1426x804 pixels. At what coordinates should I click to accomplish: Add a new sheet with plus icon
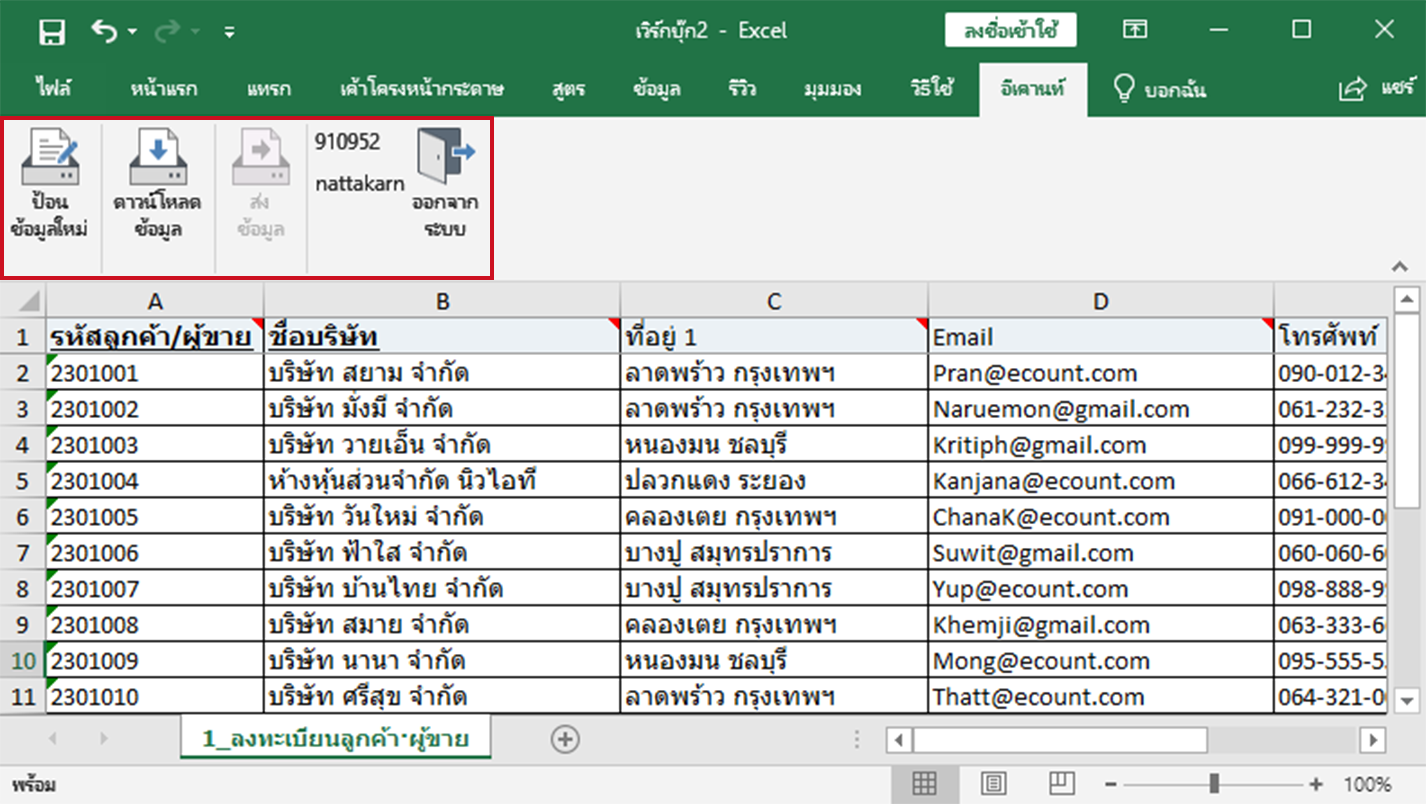[565, 739]
